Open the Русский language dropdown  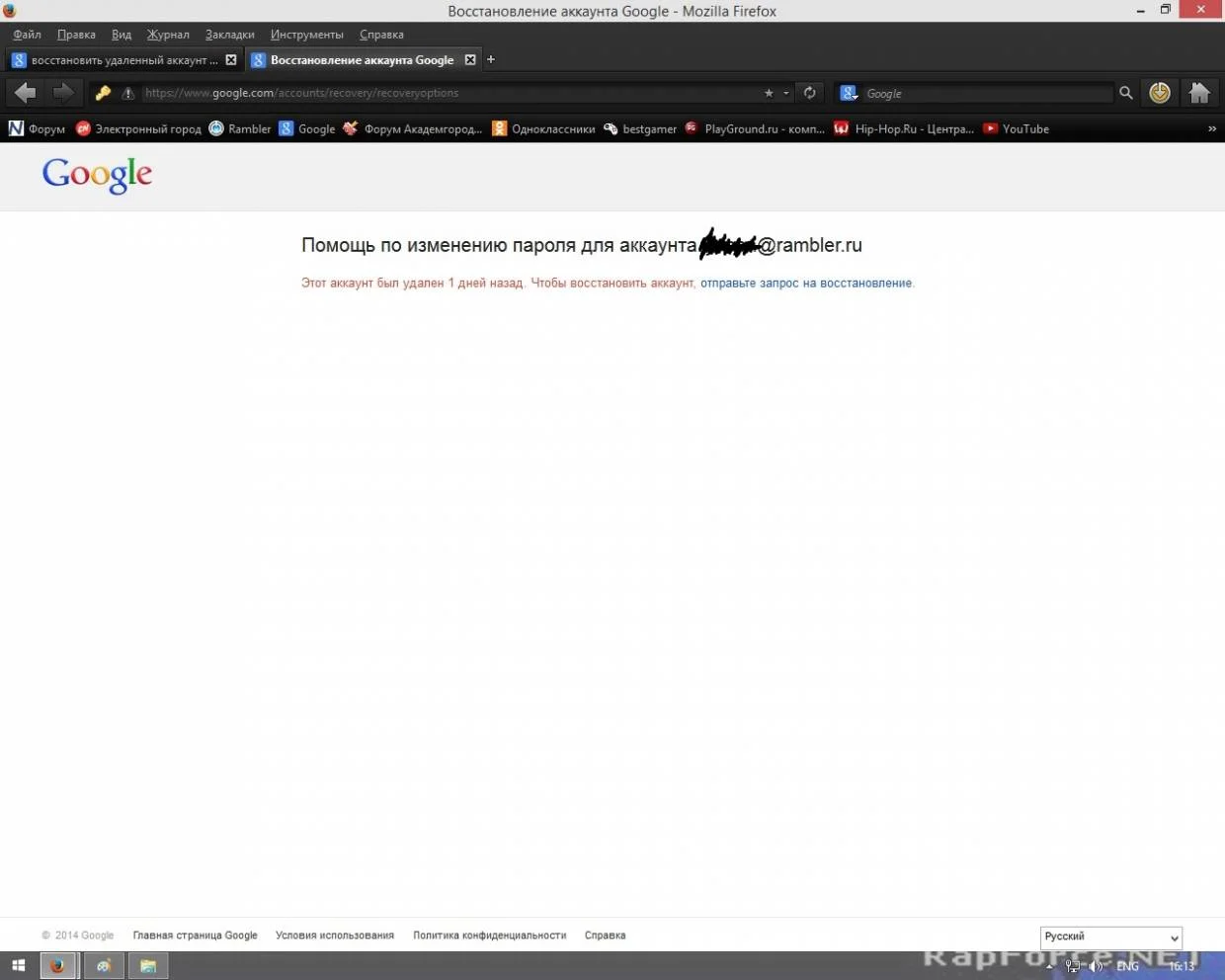pyautogui.click(x=1111, y=937)
